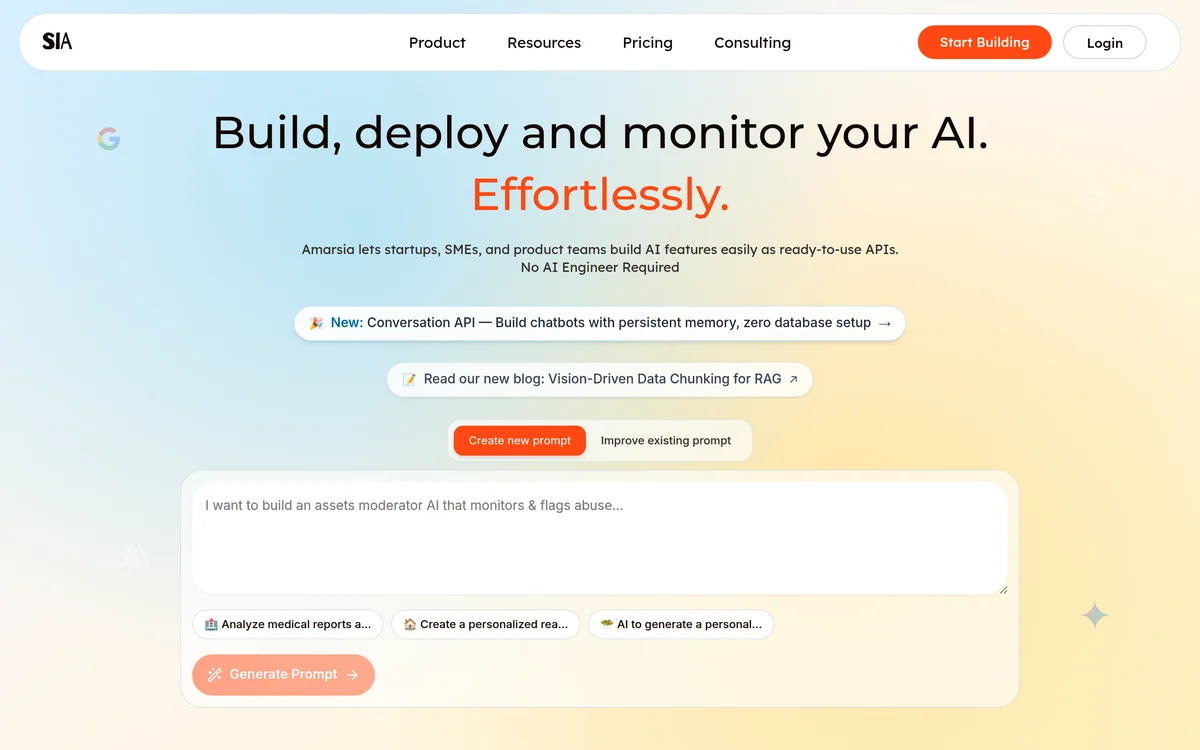Click the memo icon beside the blog link
Image resolution: width=1200 pixels, height=750 pixels.
tap(408, 379)
